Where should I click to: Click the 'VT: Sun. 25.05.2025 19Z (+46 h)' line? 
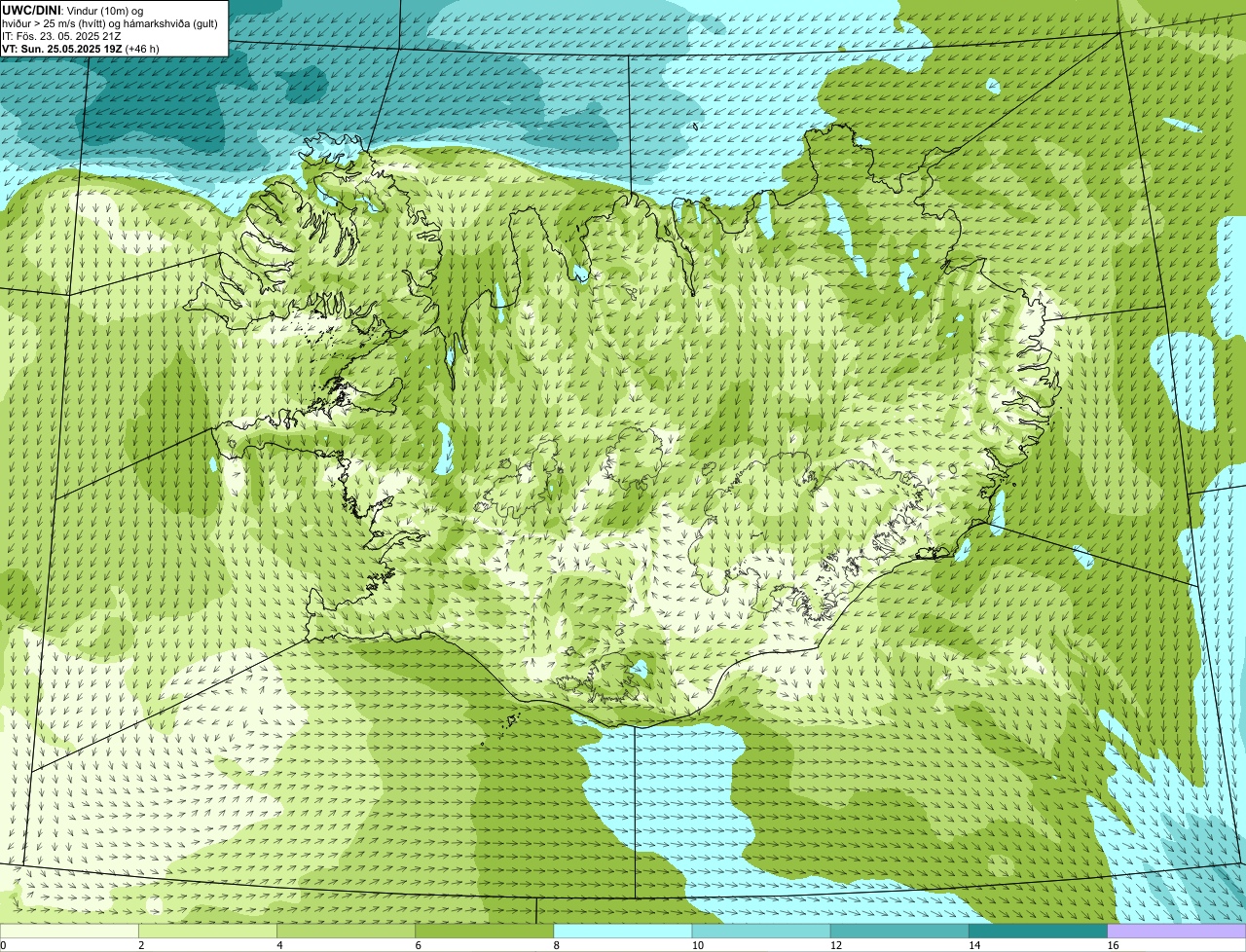[x=81, y=48]
